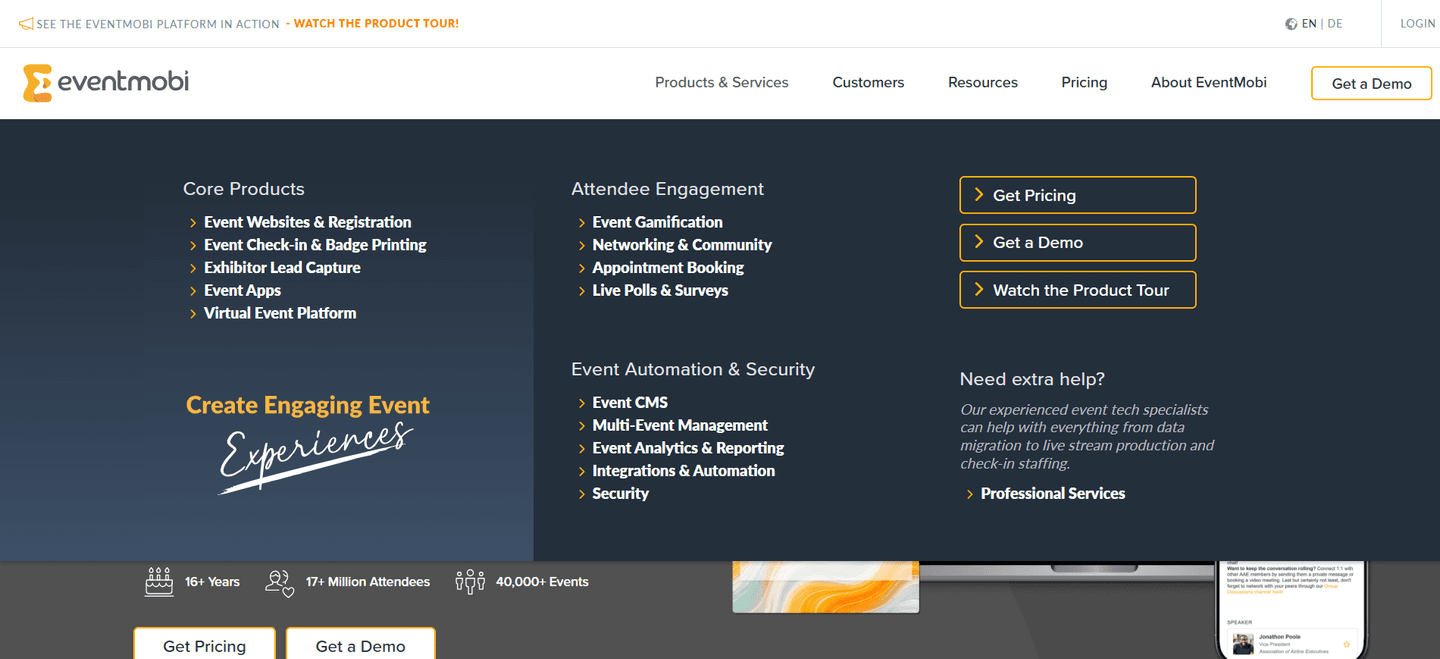Open Event Check-in & Badge Printing
Image resolution: width=1440 pixels, height=659 pixels.
[x=315, y=245]
